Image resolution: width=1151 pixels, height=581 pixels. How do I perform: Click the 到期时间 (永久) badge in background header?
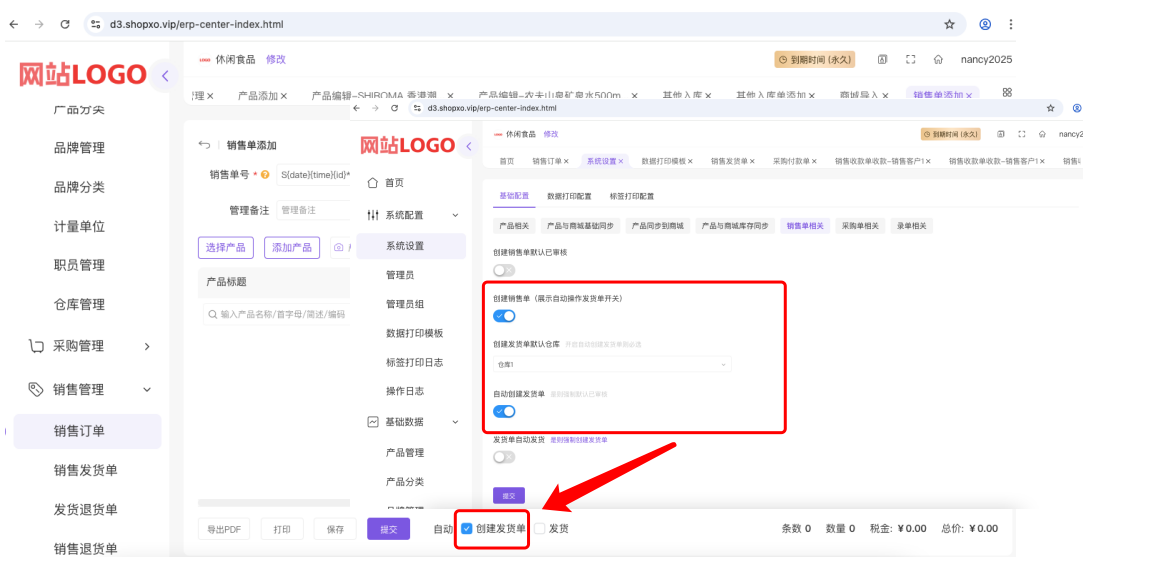[x=815, y=59]
